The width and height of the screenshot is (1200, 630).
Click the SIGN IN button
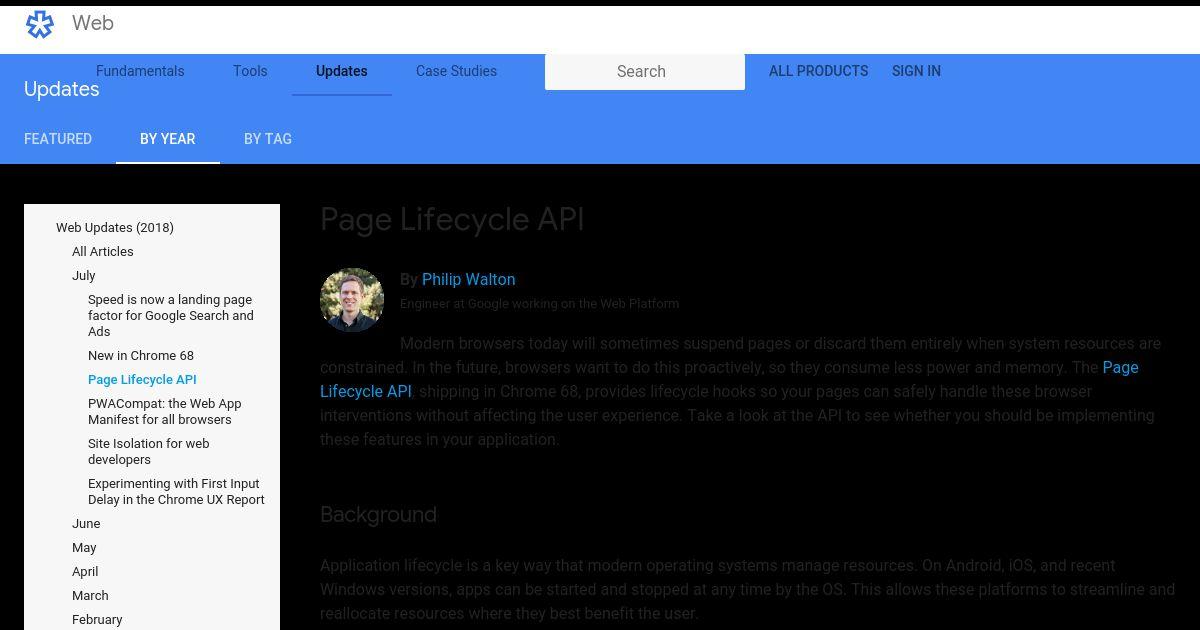916,71
